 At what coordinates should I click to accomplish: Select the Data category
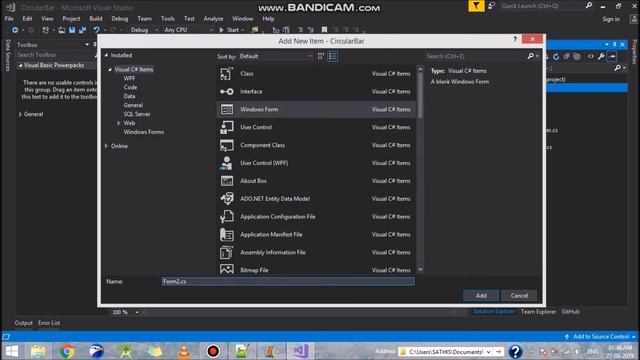pos(129,96)
